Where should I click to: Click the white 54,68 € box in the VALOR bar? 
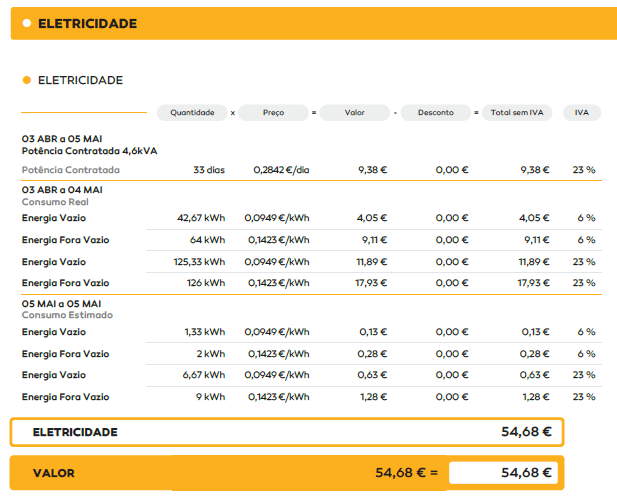click(503, 472)
